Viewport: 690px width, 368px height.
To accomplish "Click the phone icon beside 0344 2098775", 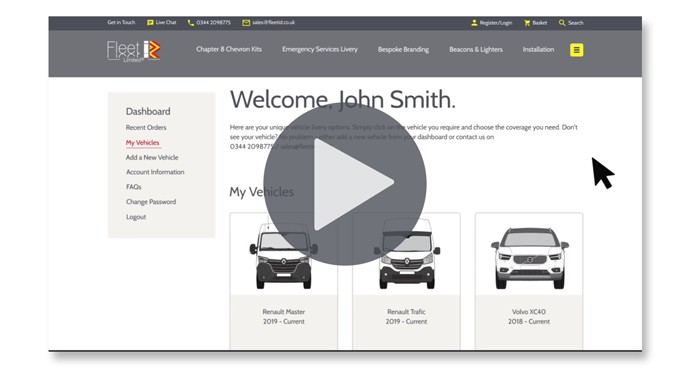I will click(191, 22).
